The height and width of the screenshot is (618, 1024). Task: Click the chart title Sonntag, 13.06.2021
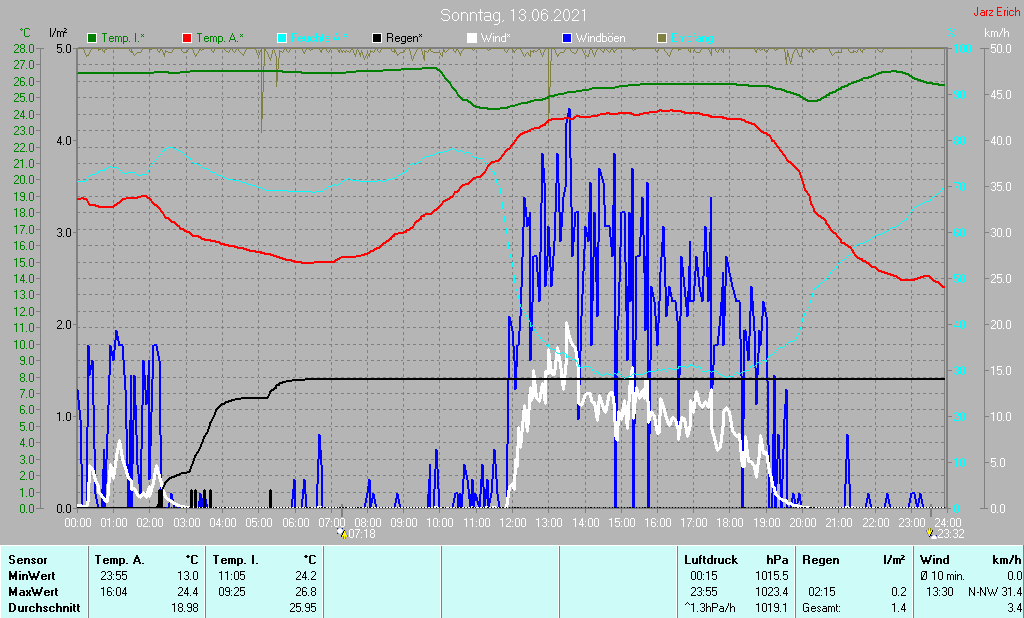click(513, 15)
